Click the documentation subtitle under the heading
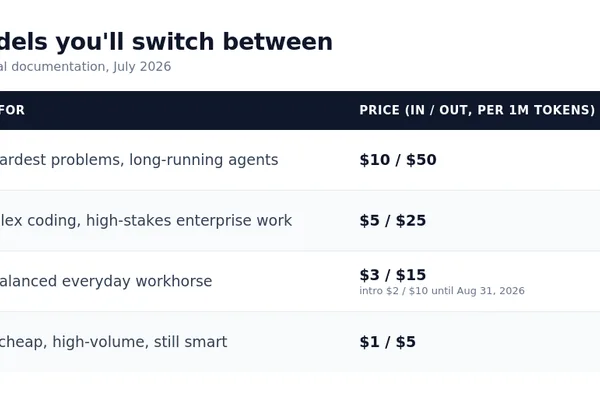The width and height of the screenshot is (600, 400). pyautogui.click(x=85, y=67)
